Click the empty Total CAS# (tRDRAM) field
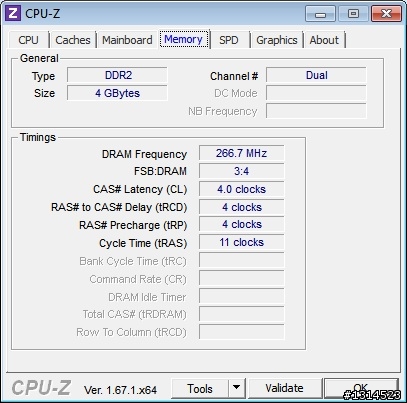The width and height of the screenshot is (407, 403). tap(242, 314)
